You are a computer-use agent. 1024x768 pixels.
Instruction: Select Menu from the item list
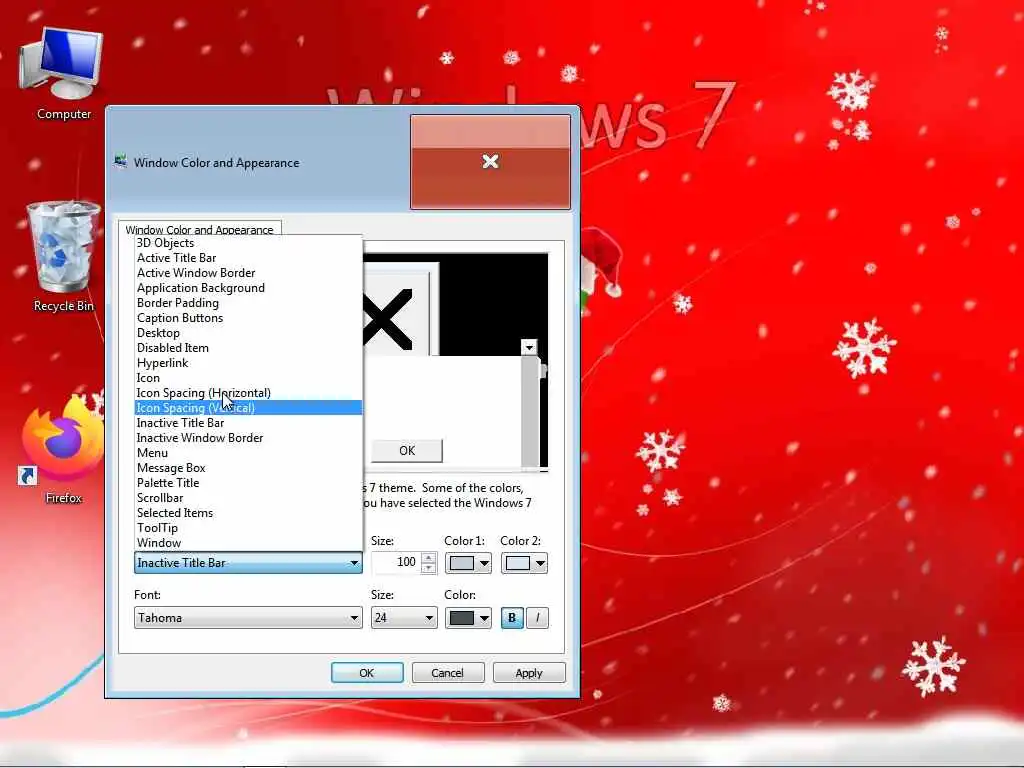click(248, 453)
